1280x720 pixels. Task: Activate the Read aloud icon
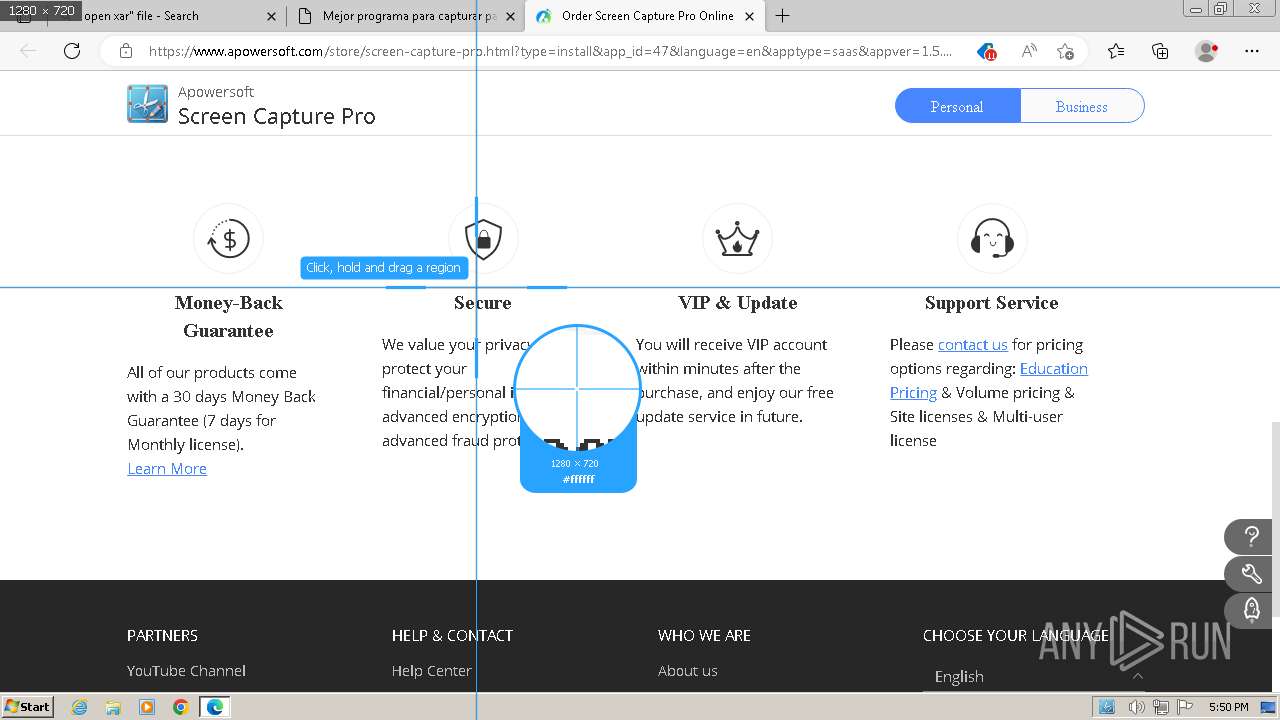[1028, 51]
